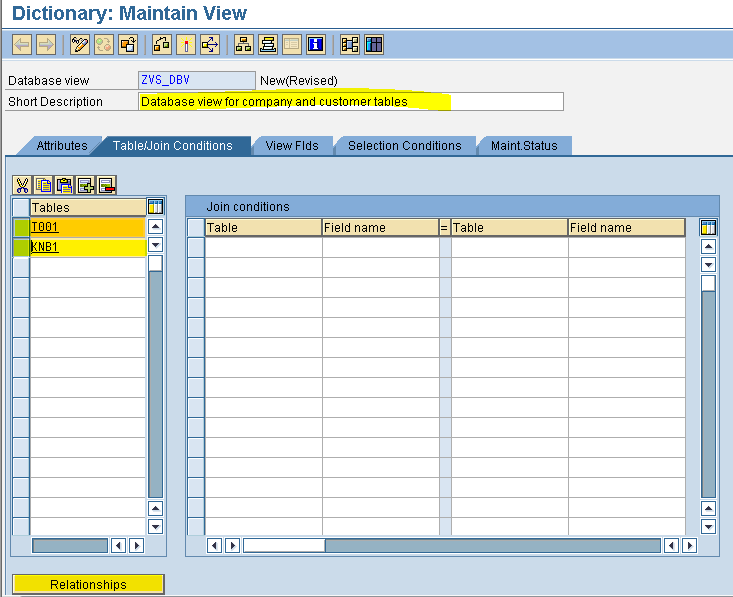Click the Tables select-all corner box
The width and height of the screenshot is (733, 597).
(21, 207)
